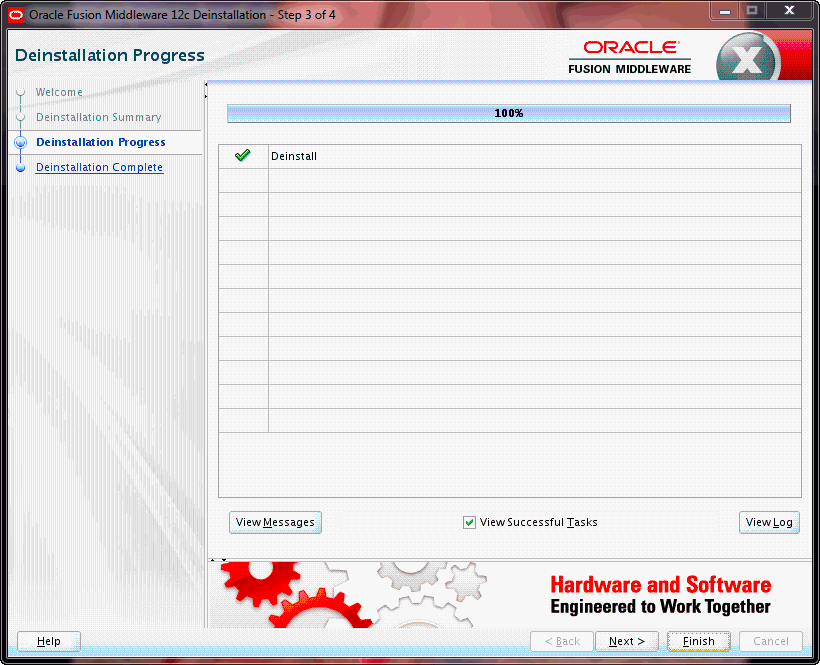Click the Oracle Fusion Middleware logo
The height and width of the screenshot is (665, 820).
[x=630, y=58]
